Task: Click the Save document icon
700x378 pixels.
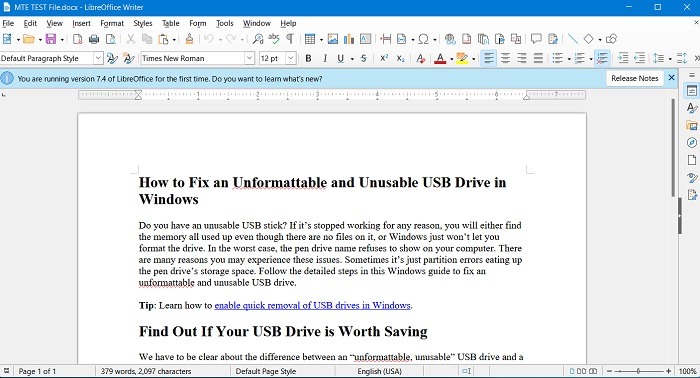Action: [51, 39]
